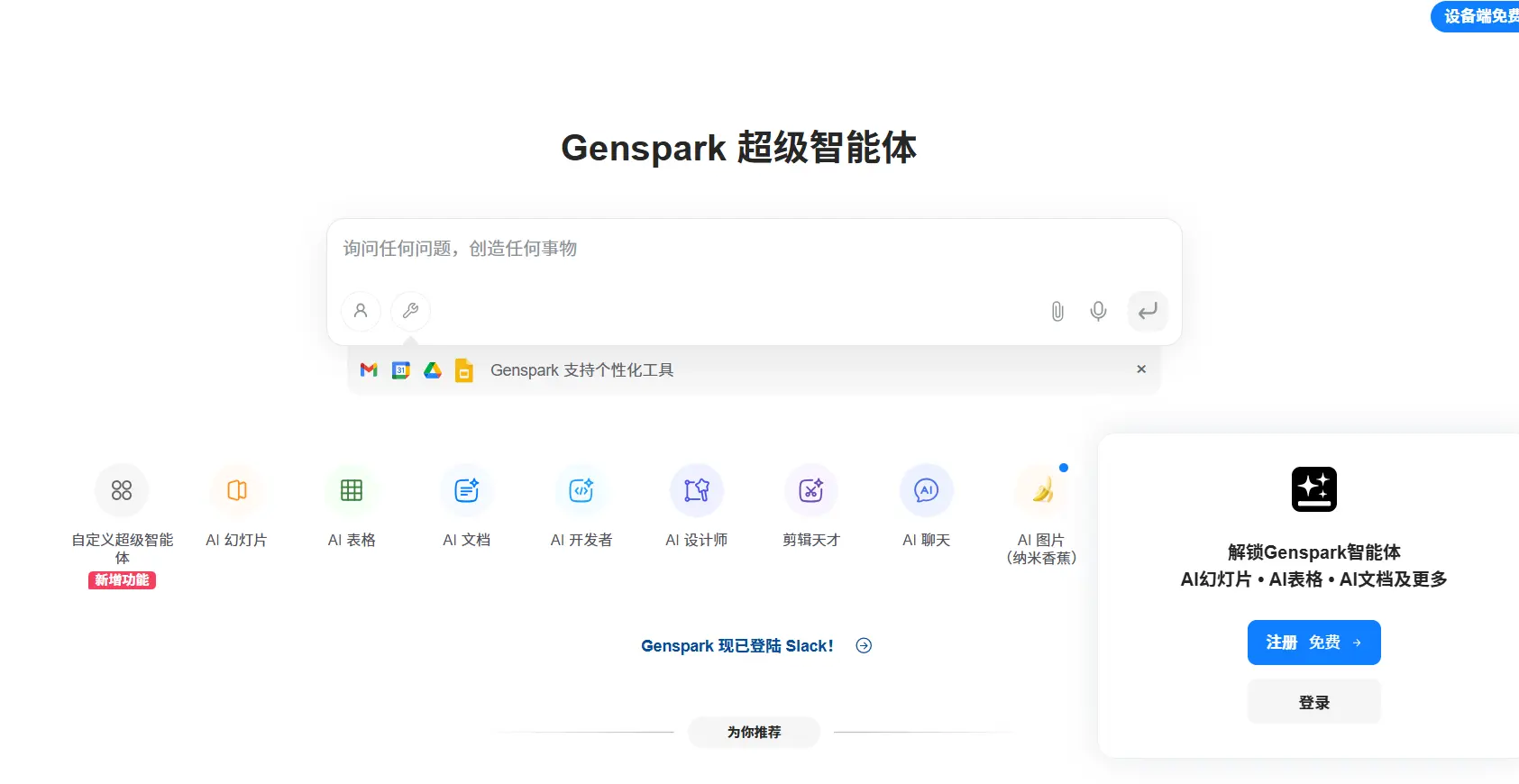Open the AI 幻灯片 slides tool

(237, 490)
